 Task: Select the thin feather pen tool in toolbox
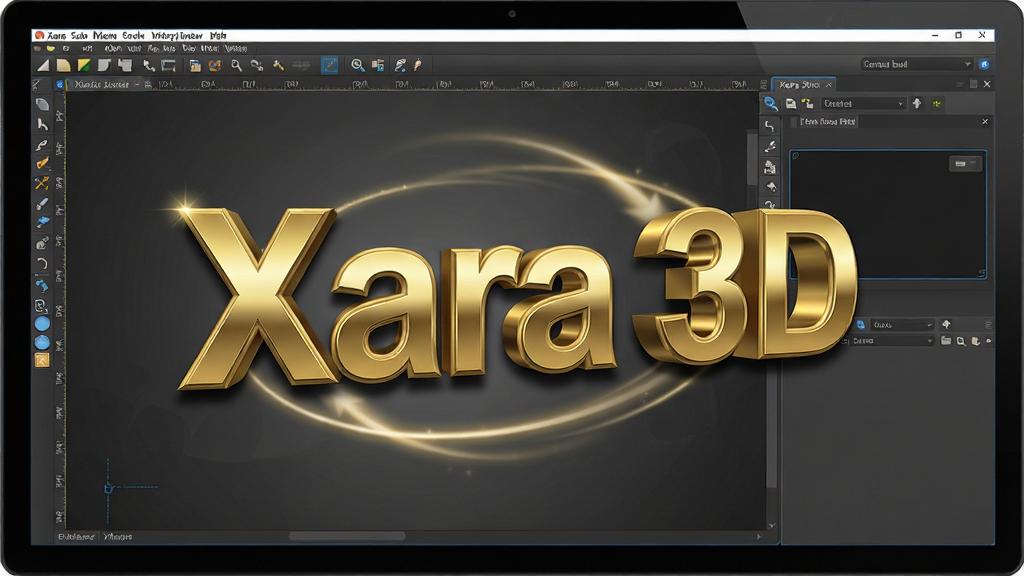tap(42, 145)
